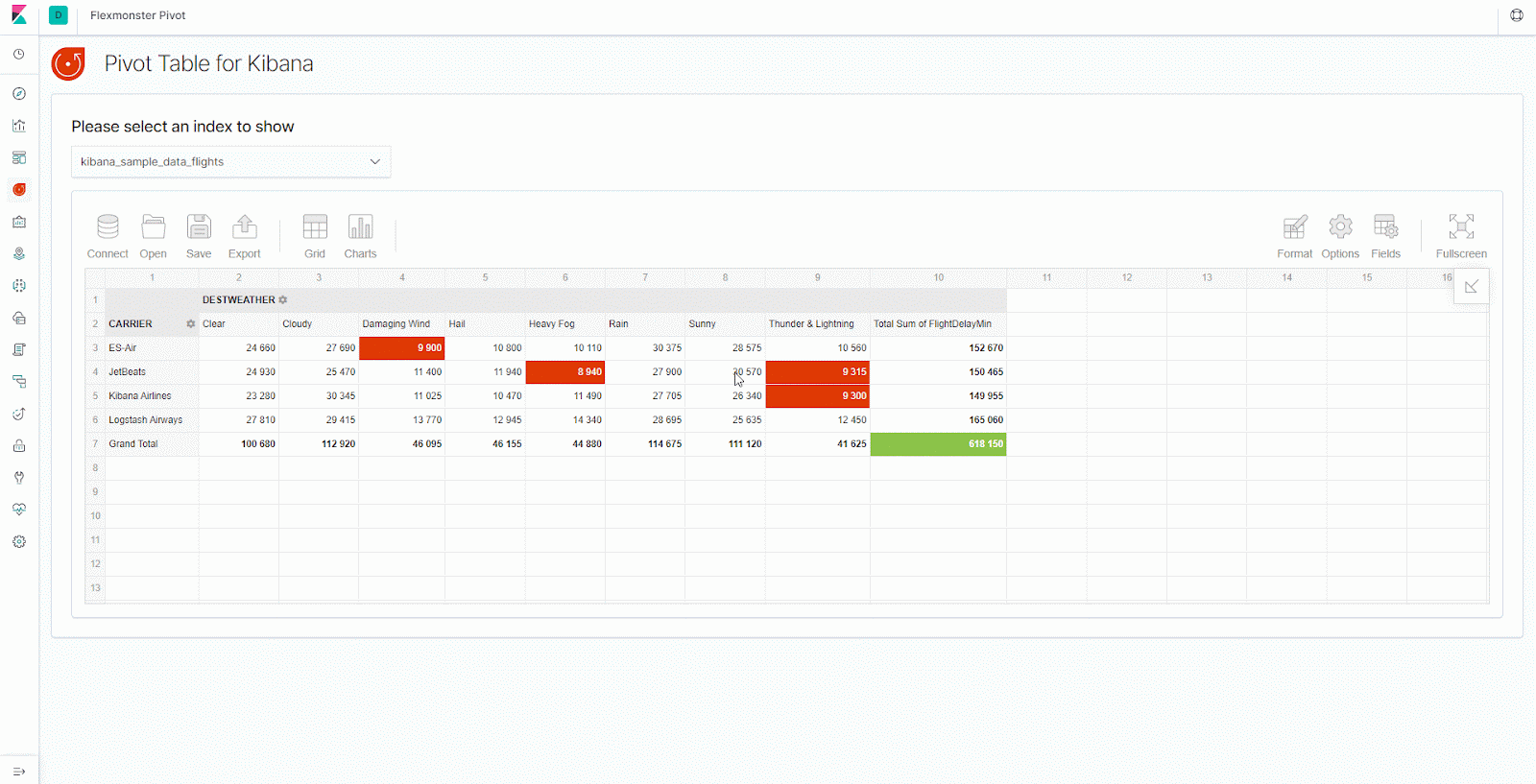
Task: Click red cell with value 9 315
Action: pyautogui.click(x=818, y=372)
